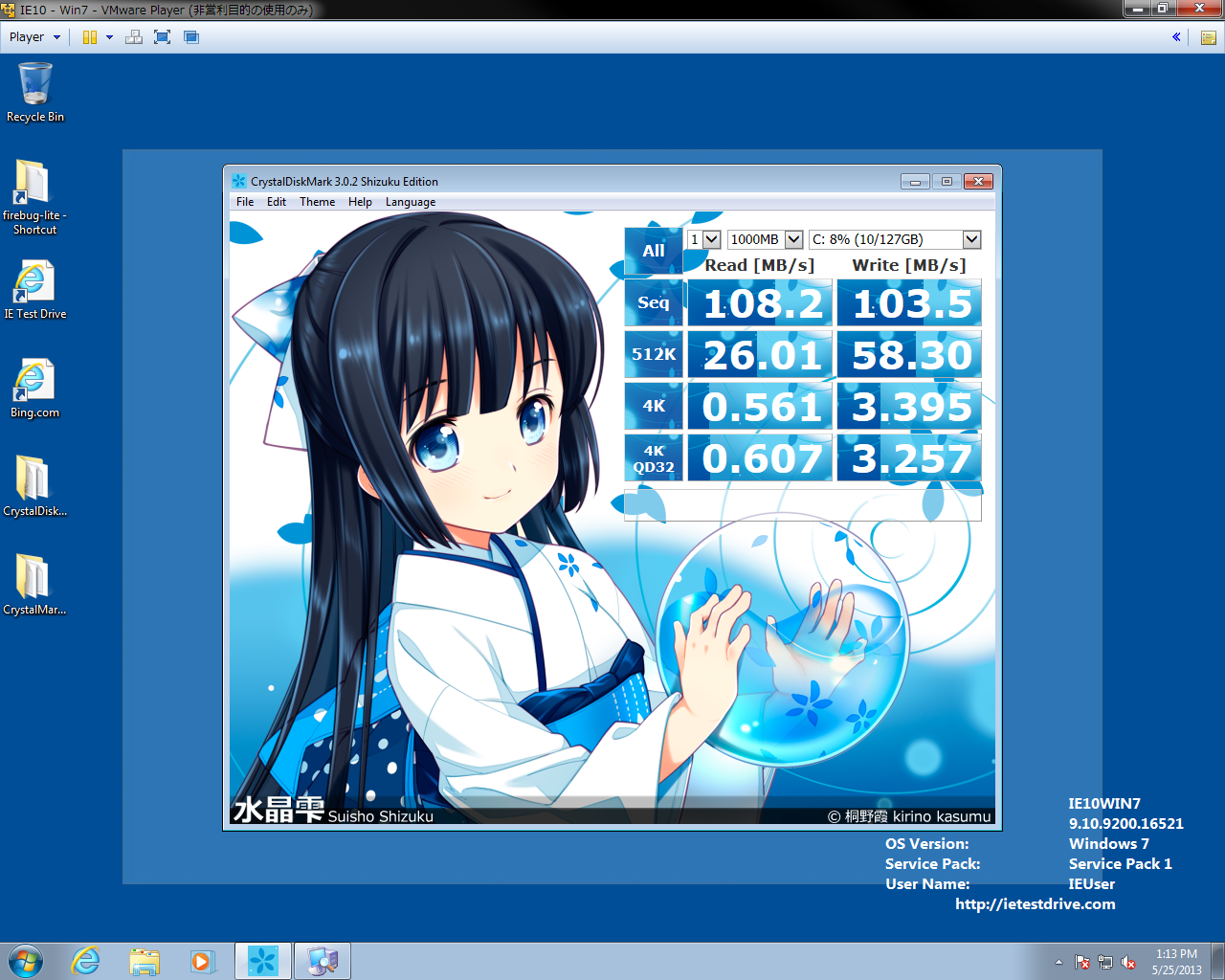Viewport: 1225px width, 980px height.
Task: Click the 512K write result 58.30
Action: pos(909,354)
